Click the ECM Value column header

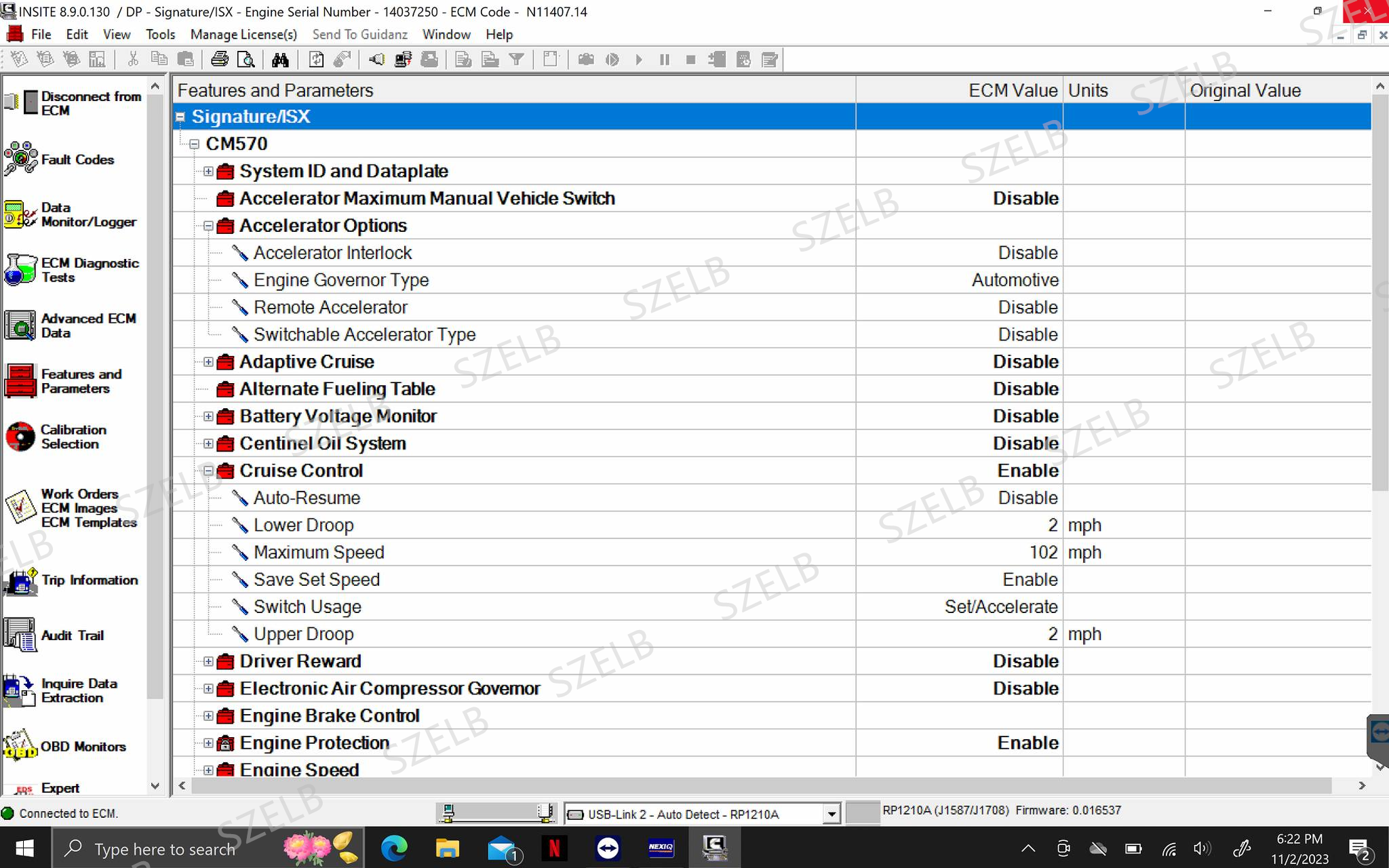point(959,90)
